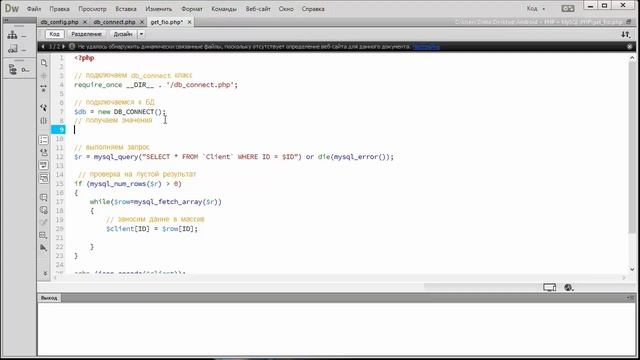
Task: Click the 'require_once __DIR__' code line
Action: pos(156,85)
